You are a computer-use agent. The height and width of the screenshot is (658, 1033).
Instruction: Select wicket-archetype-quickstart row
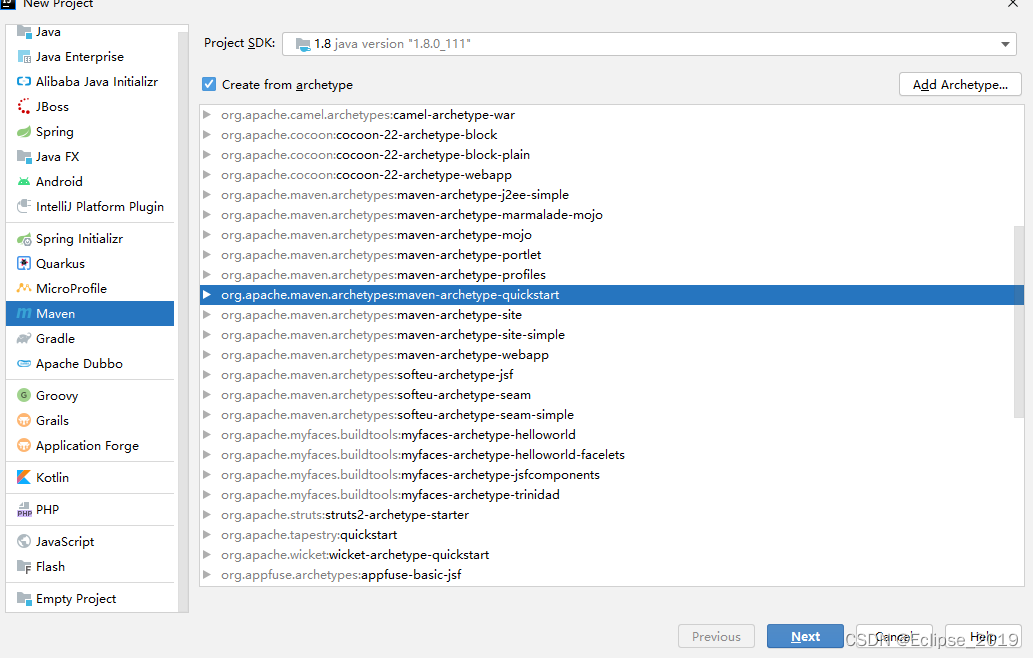coord(611,555)
